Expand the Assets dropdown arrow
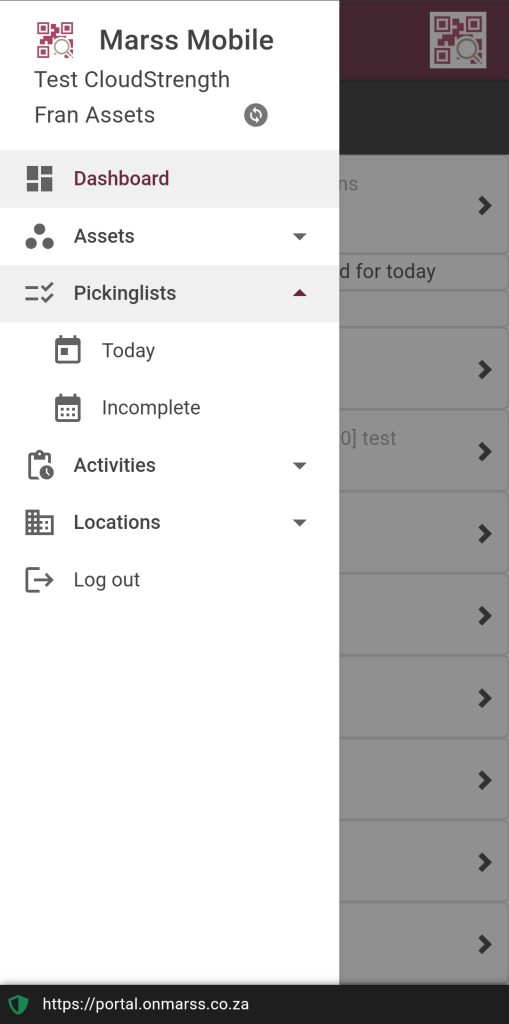 point(300,236)
